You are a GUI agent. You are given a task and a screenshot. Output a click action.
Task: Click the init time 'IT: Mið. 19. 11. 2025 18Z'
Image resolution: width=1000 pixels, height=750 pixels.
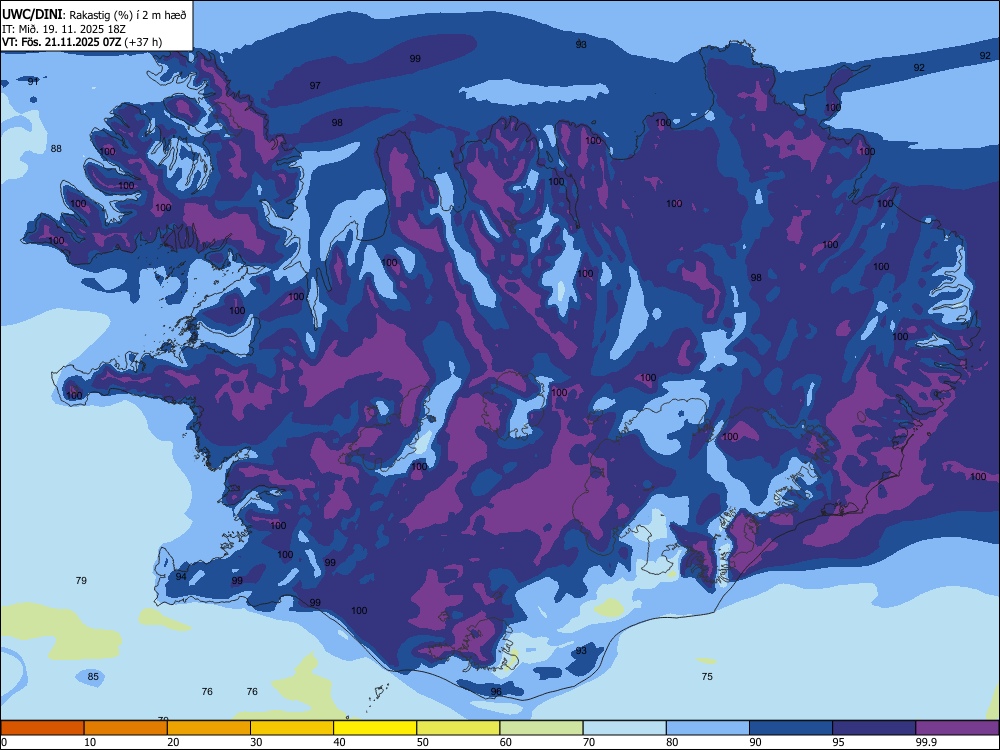[64, 29]
